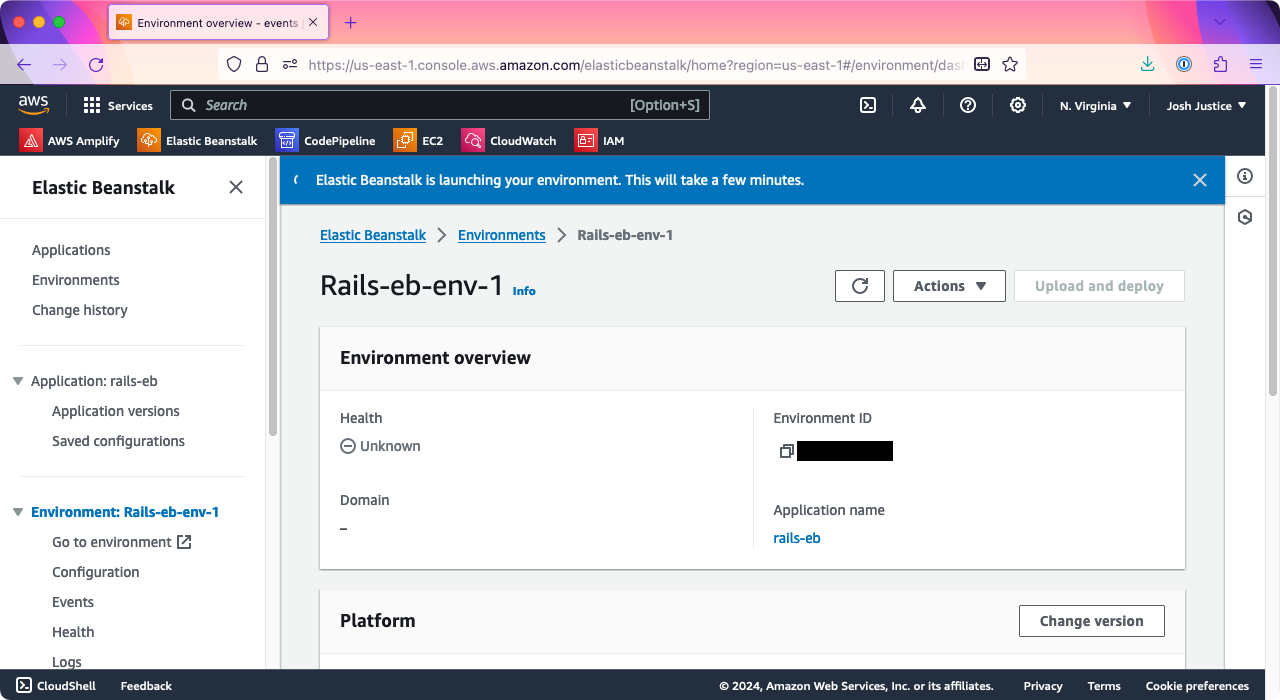Image resolution: width=1280 pixels, height=700 pixels.
Task: Copy the Environment ID
Action: (786, 451)
